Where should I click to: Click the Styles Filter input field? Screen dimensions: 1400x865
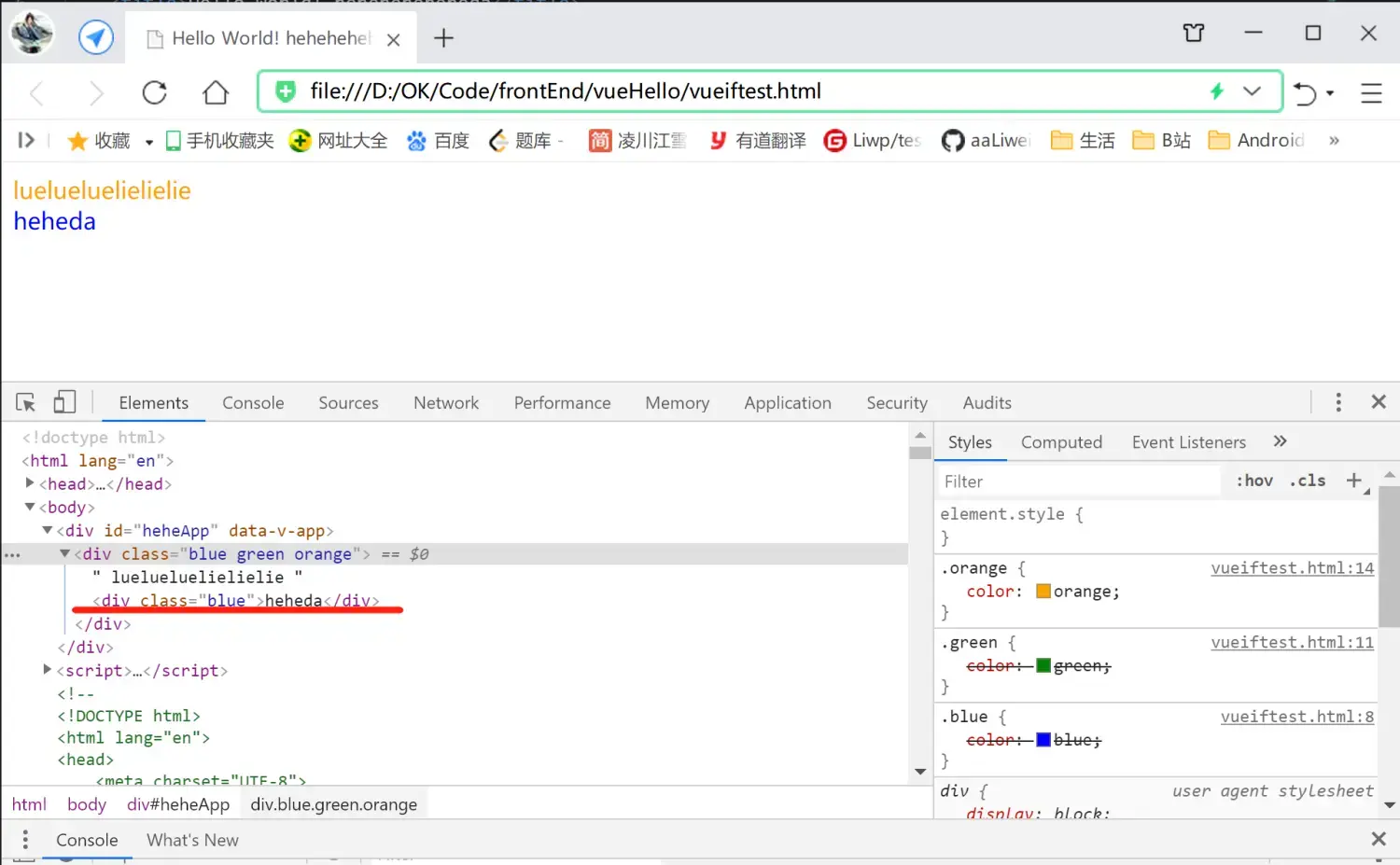coord(1079,481)
